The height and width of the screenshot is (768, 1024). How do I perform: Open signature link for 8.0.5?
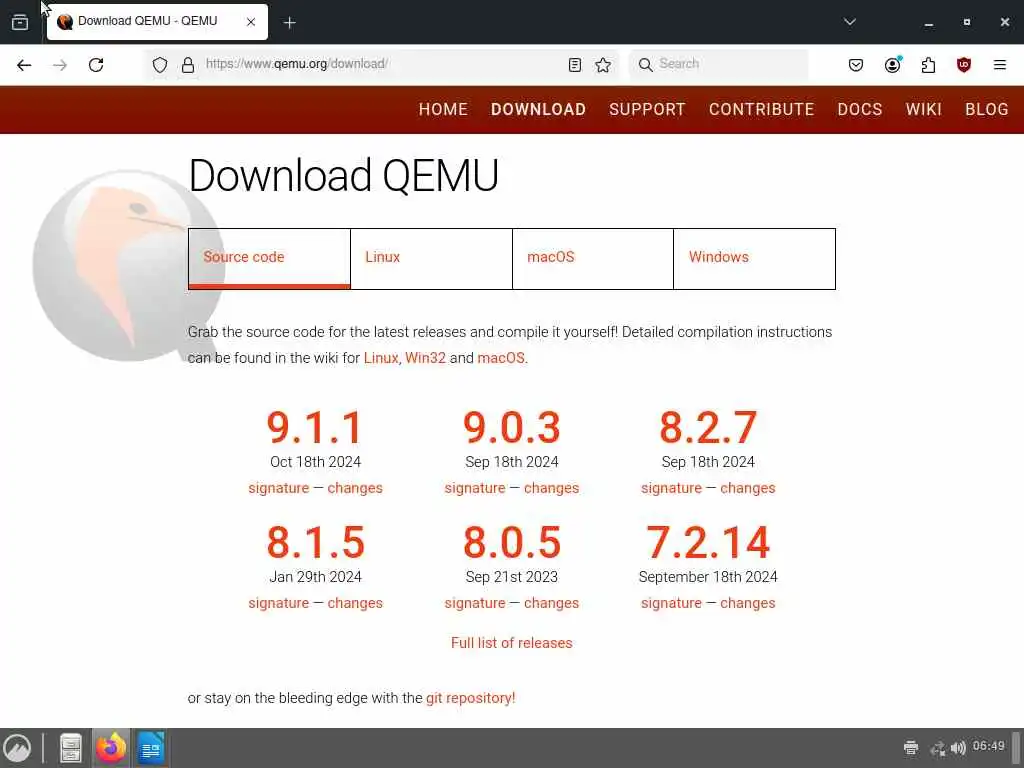pyautogui.click(x=475, y=603)
